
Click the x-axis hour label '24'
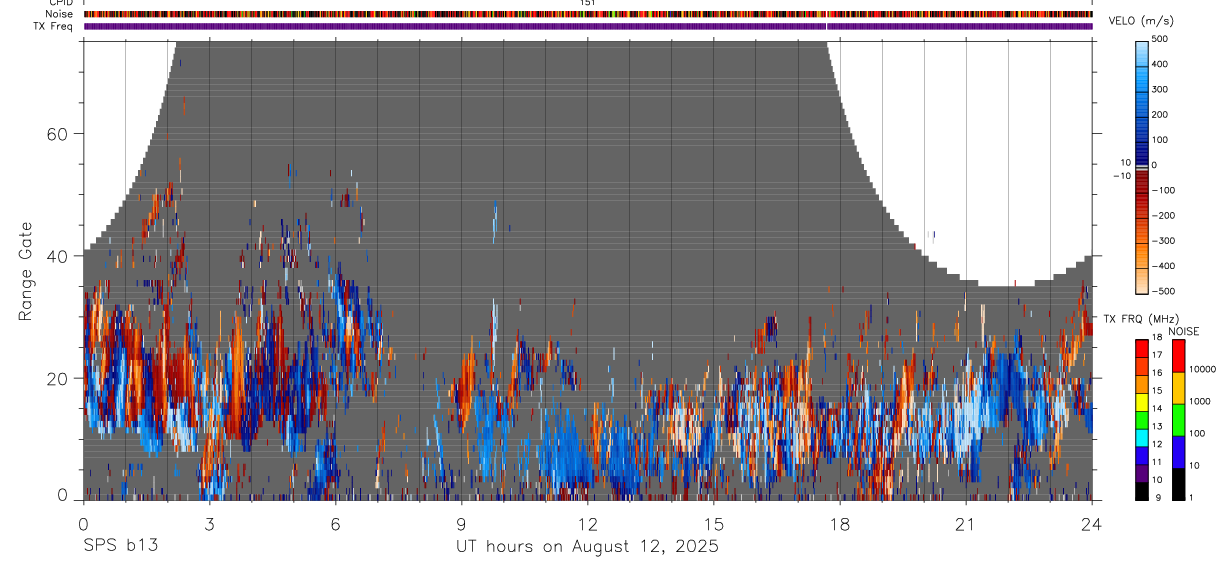(x=1091, y=524)
